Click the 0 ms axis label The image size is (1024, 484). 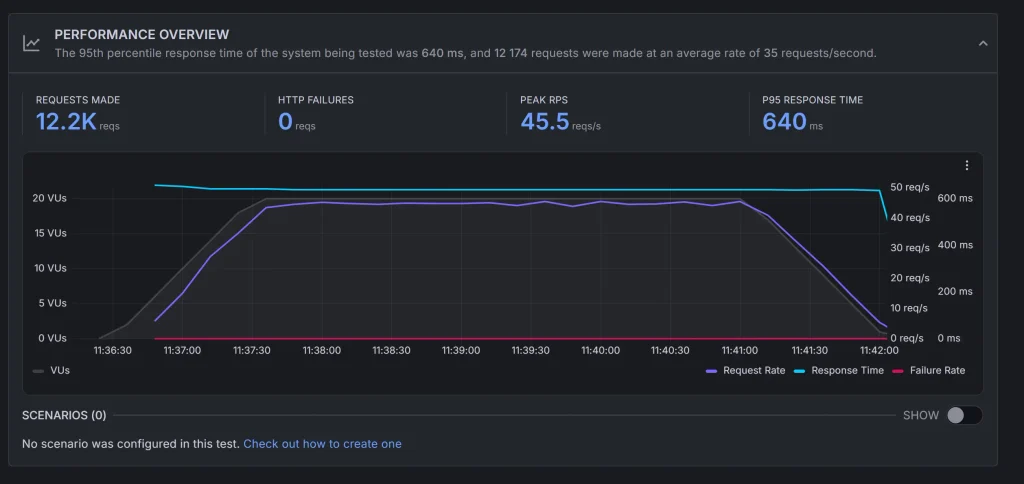tap(949, 338)
